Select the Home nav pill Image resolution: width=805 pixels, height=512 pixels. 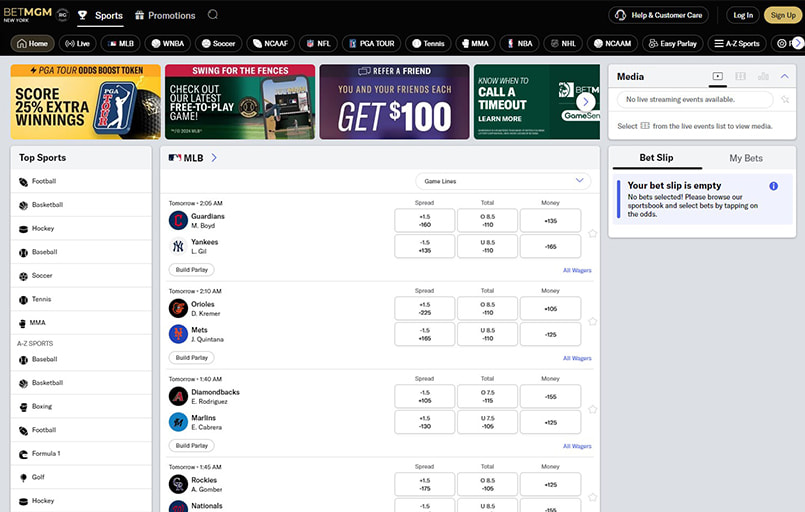click(x=32, y=44)
